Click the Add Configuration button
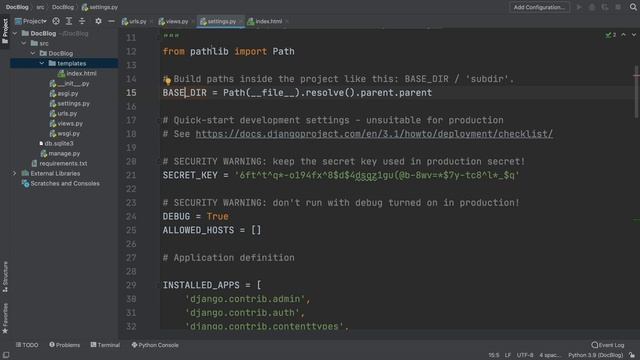 click(x=539, y=7)
